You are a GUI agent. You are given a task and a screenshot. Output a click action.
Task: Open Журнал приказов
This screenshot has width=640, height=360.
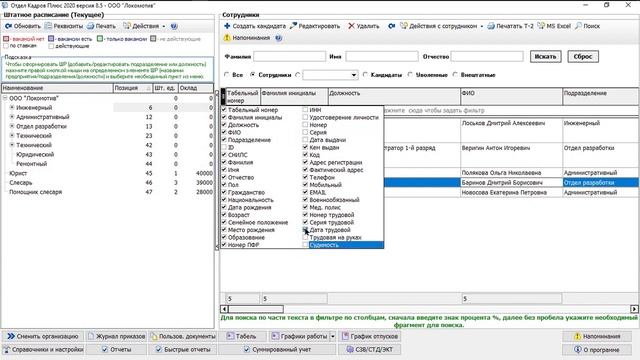click(116, 336)
